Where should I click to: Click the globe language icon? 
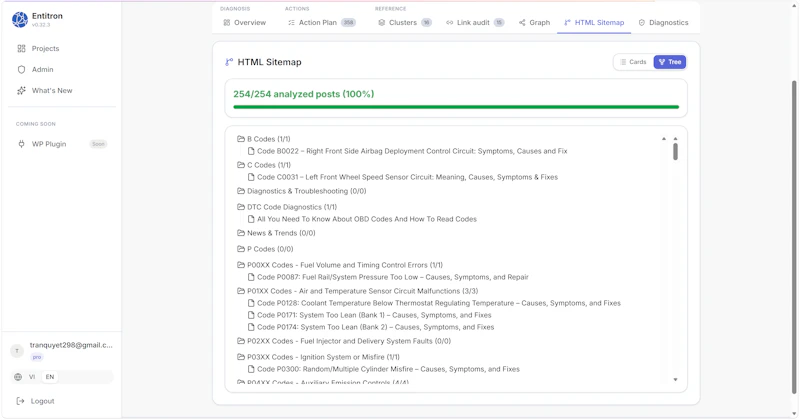18,377
